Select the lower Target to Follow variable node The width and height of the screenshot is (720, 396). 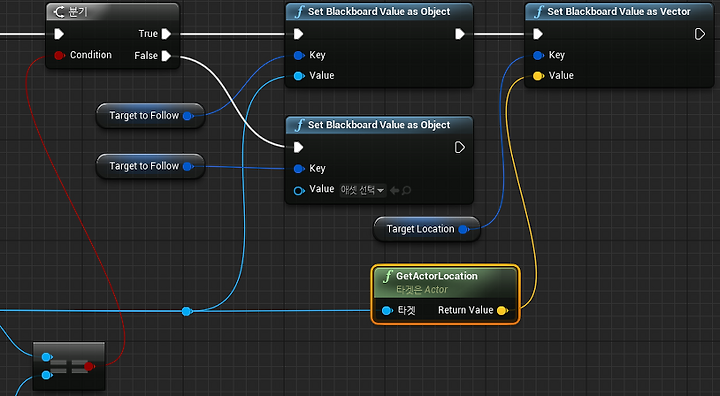pos(150,166)
